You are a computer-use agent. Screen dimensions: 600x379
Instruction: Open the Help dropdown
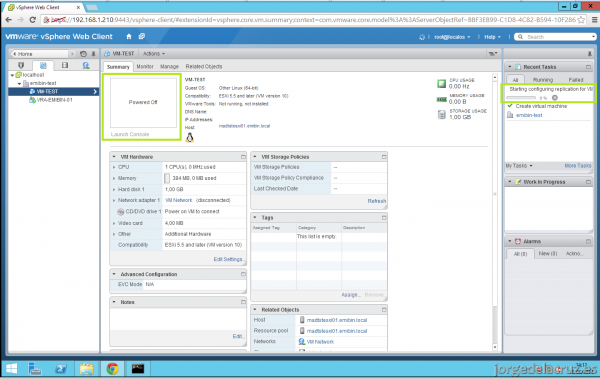click(x=492, y=37)
